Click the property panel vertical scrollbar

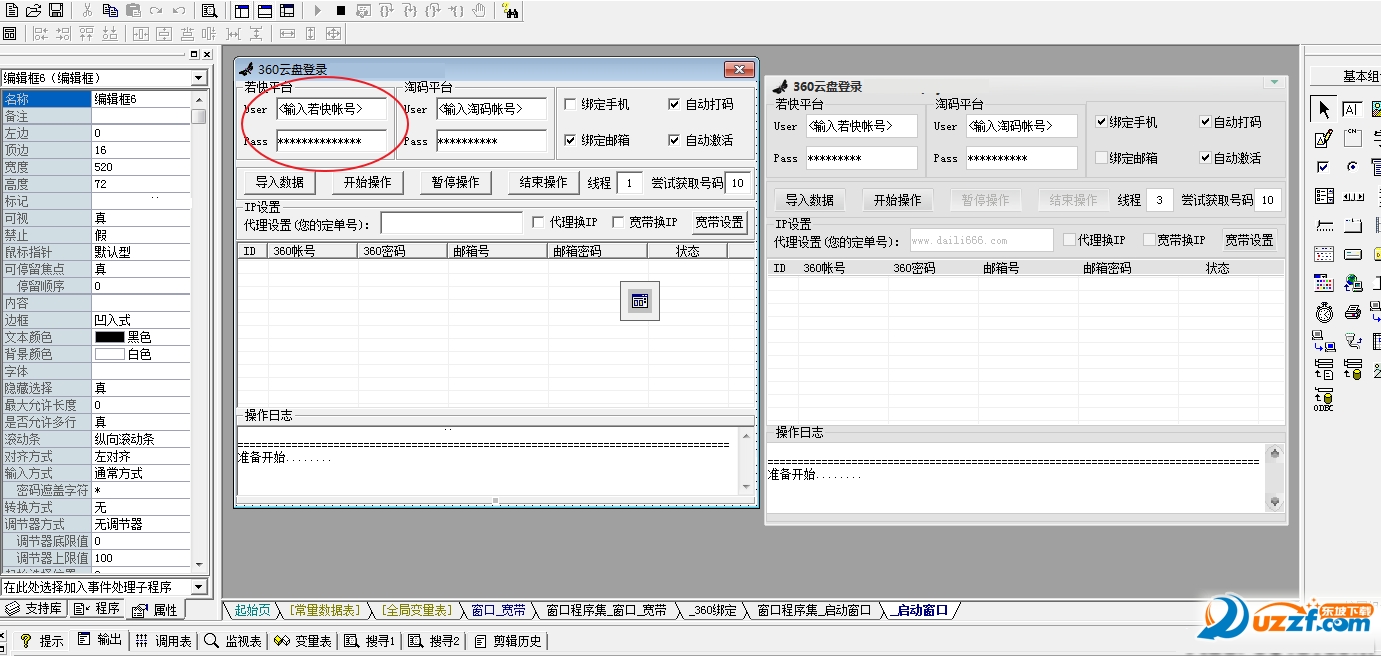pos(199,330)
